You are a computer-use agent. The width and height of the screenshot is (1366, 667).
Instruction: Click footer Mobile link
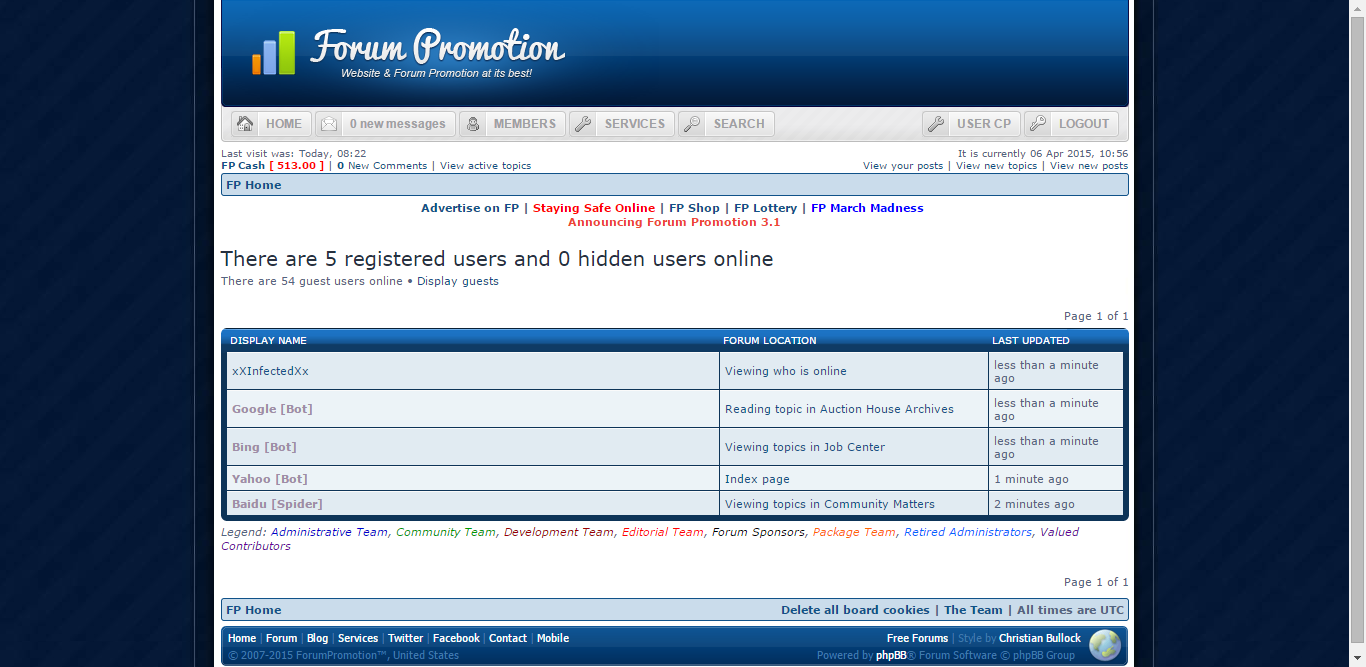(553, 638)
